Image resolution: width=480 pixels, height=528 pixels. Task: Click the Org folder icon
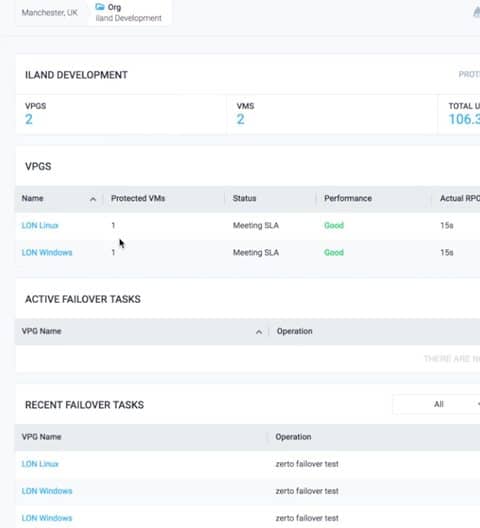click(100, 7)
